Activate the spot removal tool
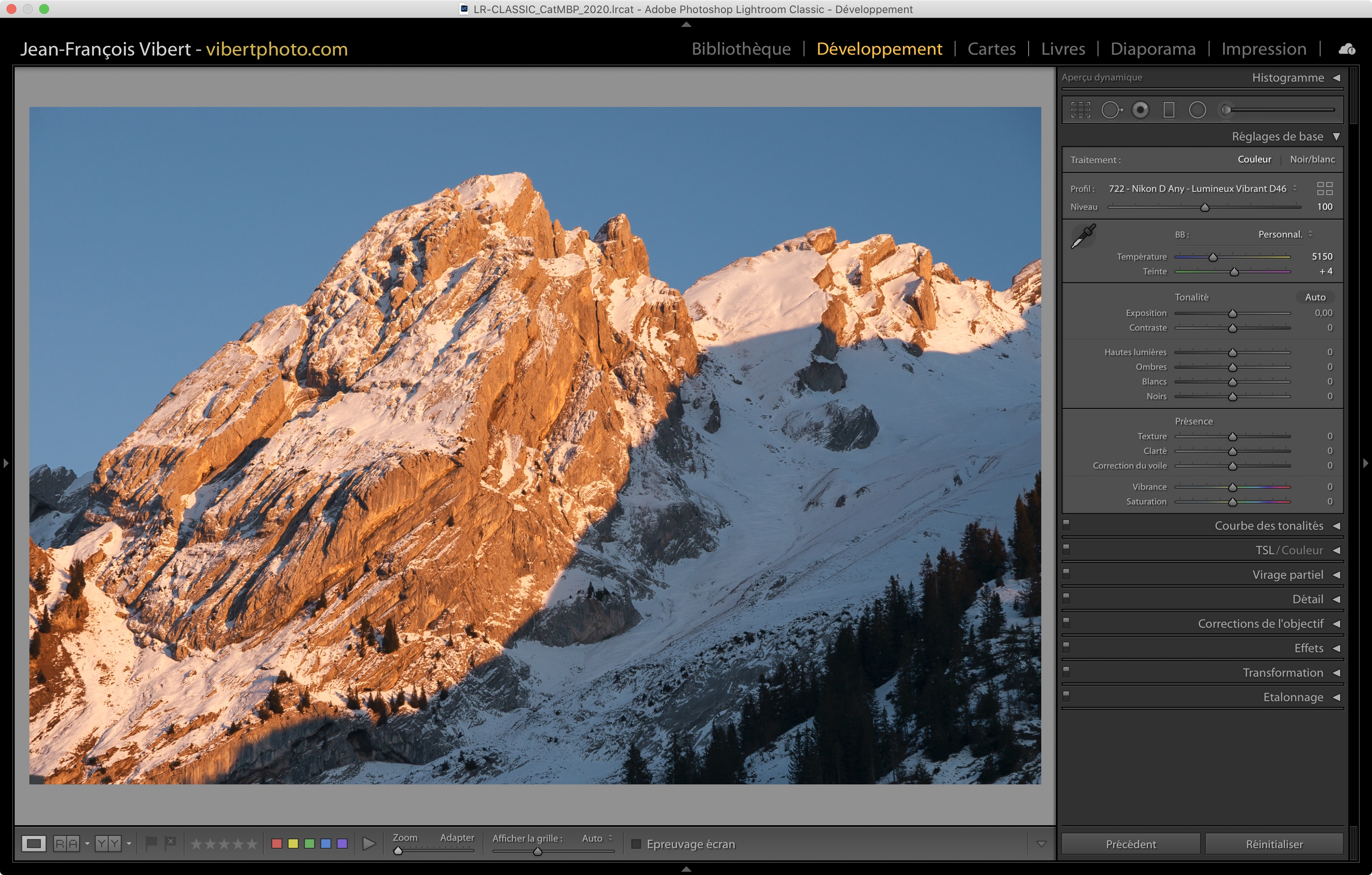 tap(1111, 110)
